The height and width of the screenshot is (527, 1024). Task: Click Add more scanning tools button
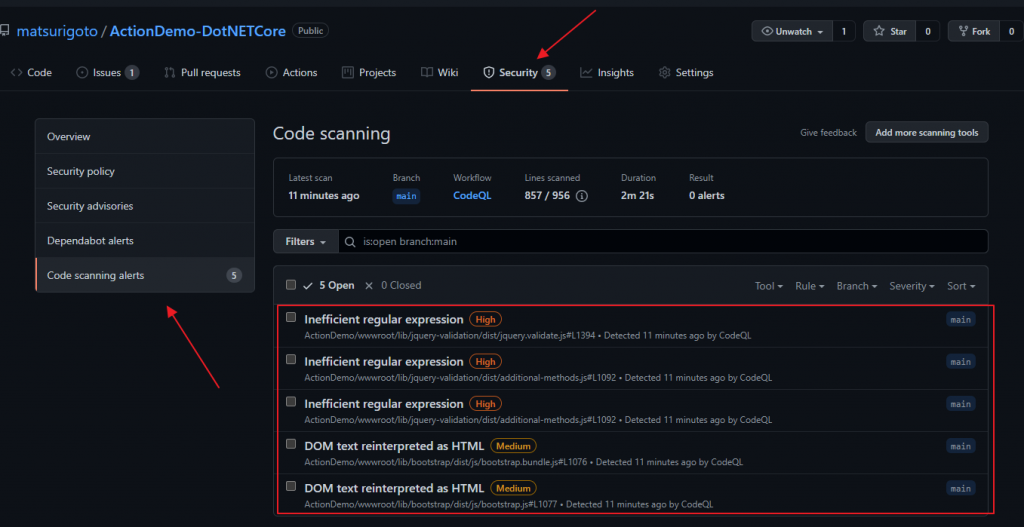coord(927,133)
